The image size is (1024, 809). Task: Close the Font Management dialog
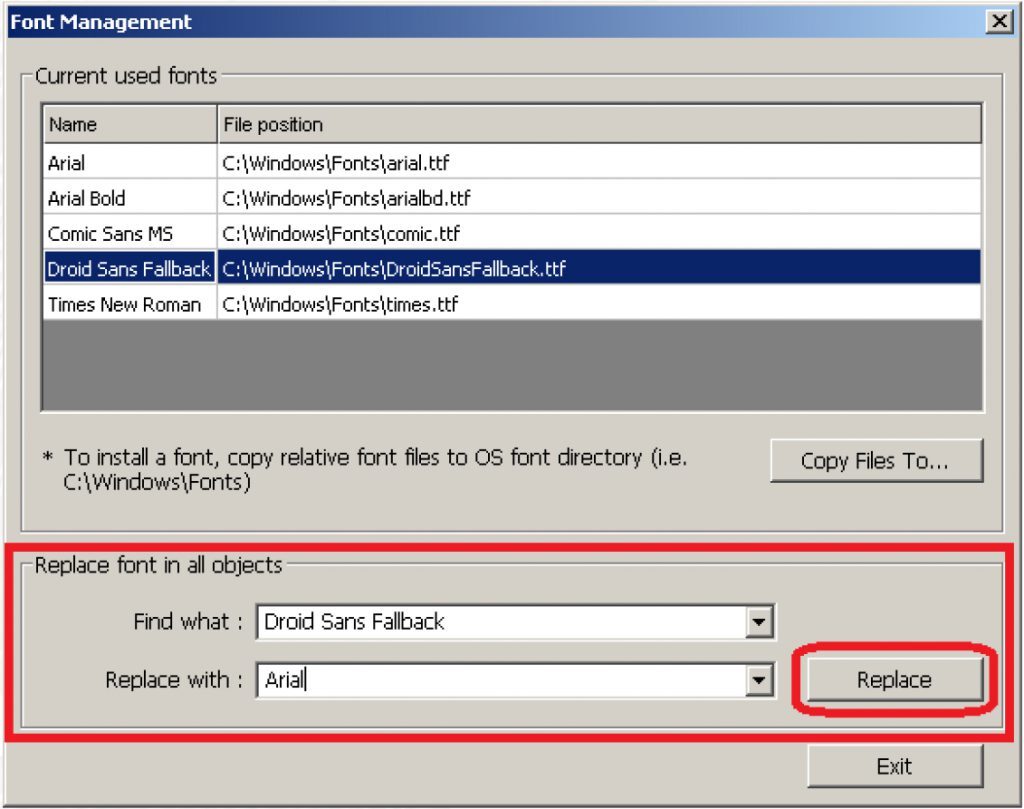999,22
